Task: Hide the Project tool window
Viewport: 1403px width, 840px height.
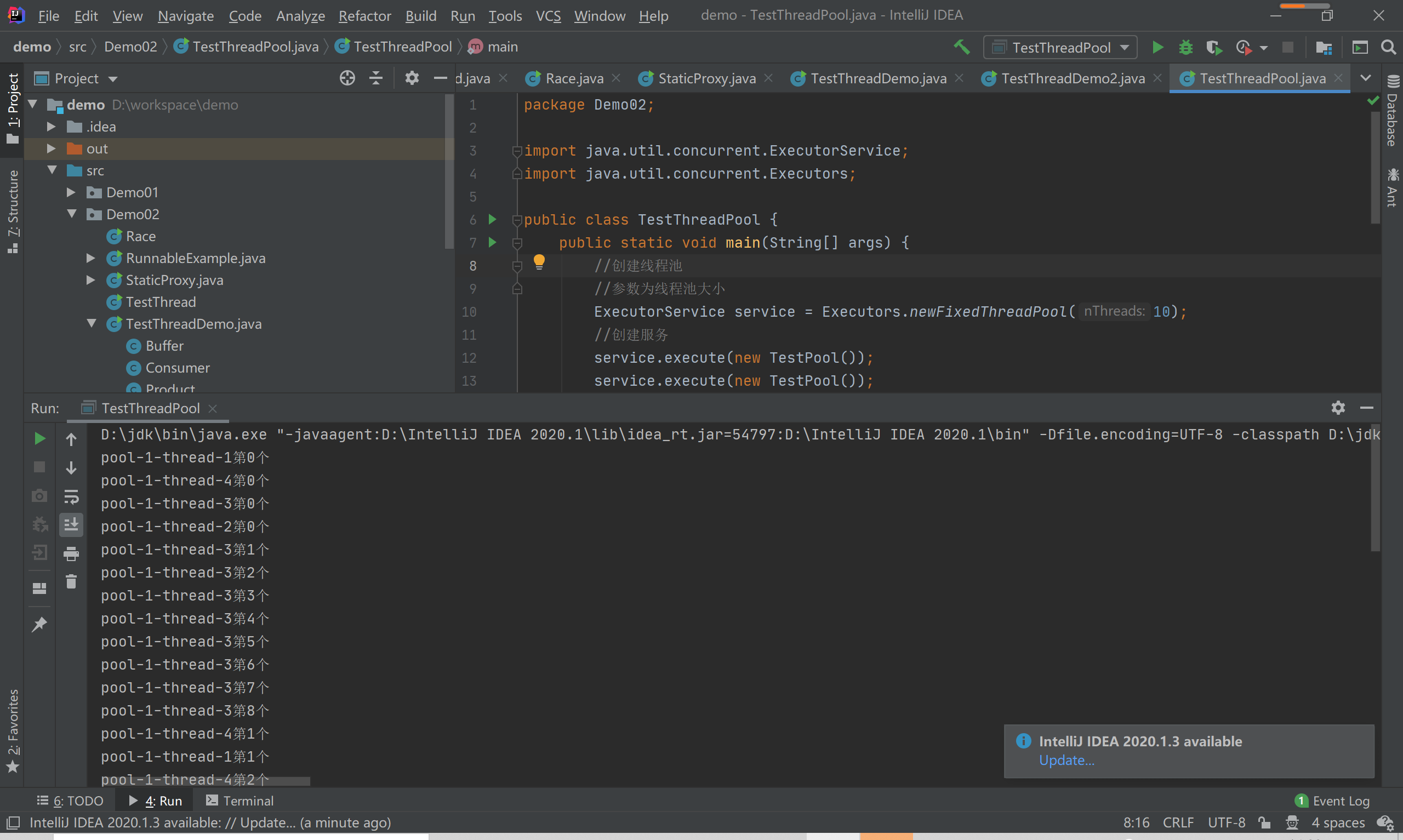Action: (x=440, y=78)
